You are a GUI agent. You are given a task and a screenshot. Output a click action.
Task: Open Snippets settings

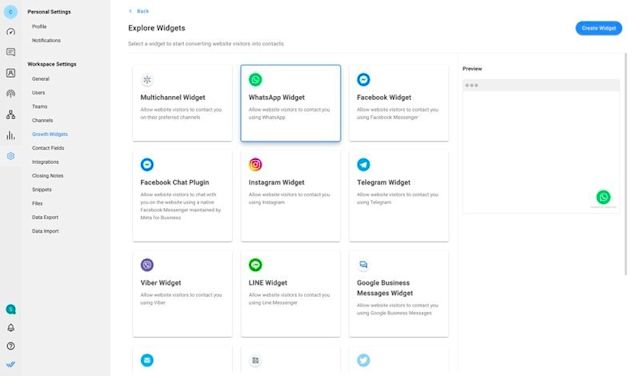[42, 190]
